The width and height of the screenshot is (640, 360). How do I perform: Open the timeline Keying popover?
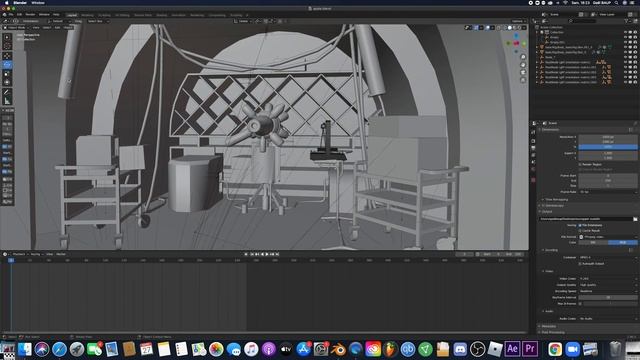(x=36, y=254)
